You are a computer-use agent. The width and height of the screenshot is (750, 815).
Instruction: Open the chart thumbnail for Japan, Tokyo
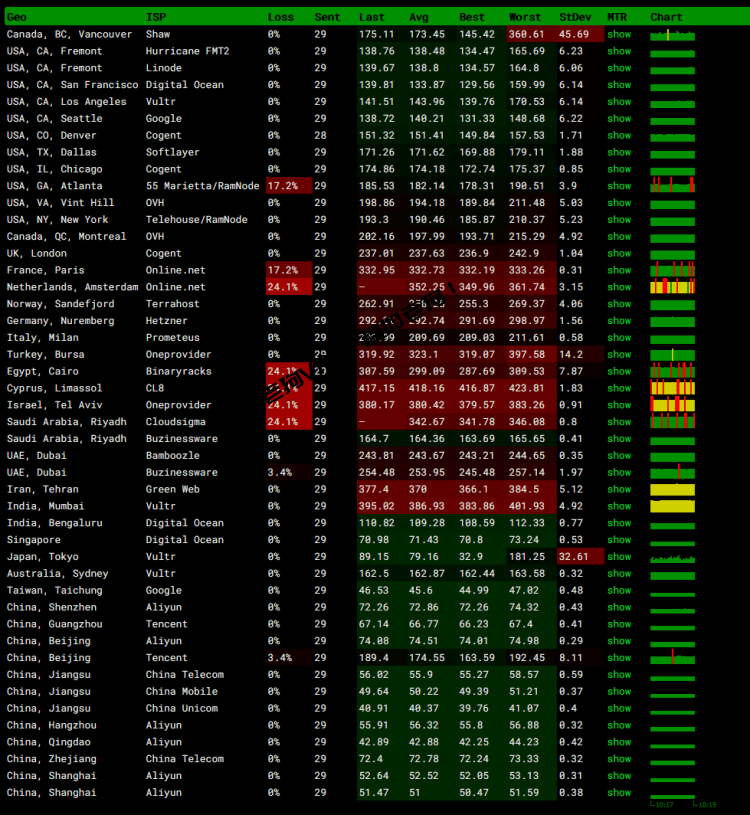(673, 559)
